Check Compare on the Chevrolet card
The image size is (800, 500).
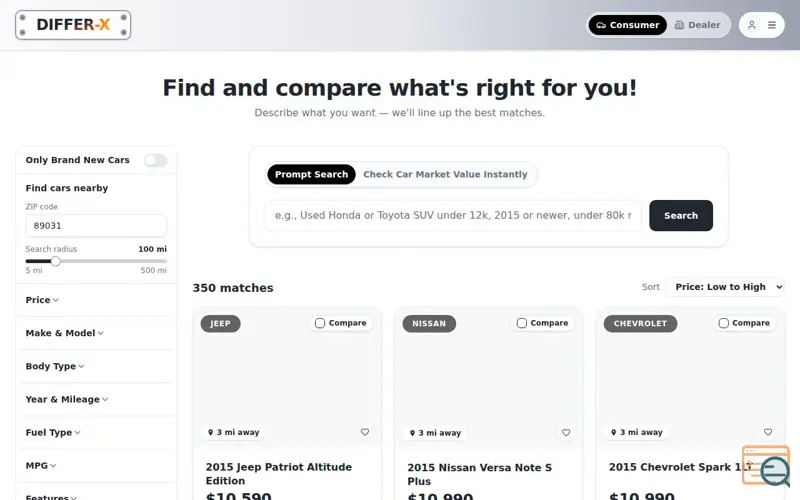pos(723,323)
